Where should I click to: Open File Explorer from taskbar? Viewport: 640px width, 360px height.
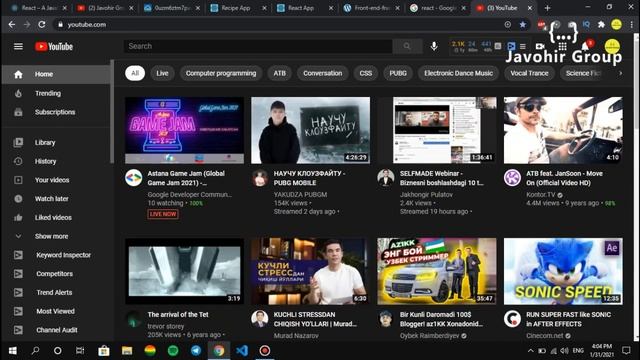127,351
